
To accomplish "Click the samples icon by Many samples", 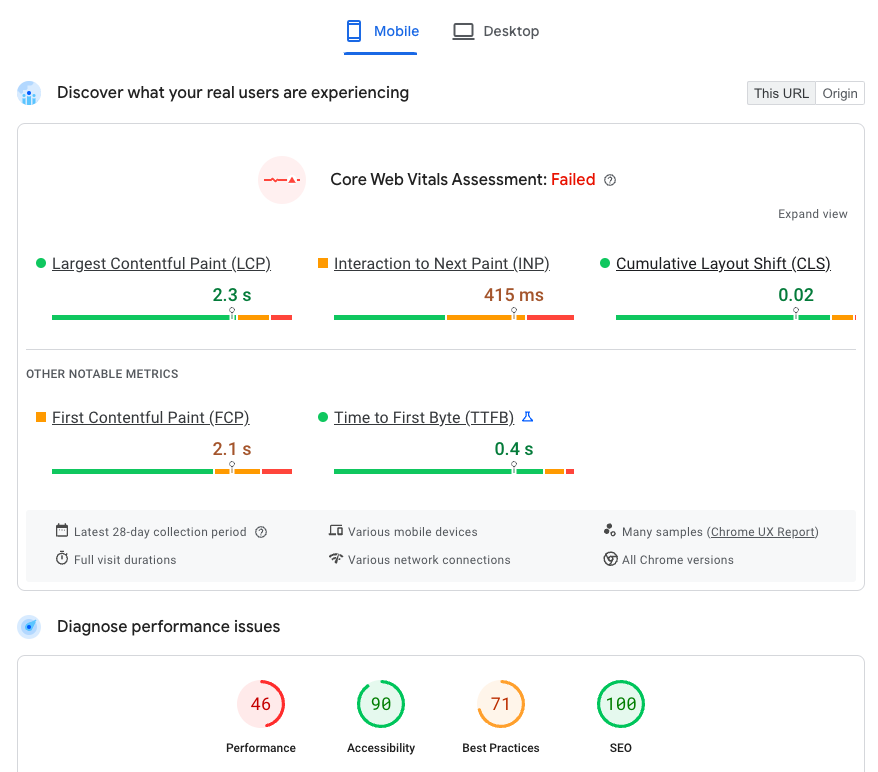I will (x=610, y=530).
